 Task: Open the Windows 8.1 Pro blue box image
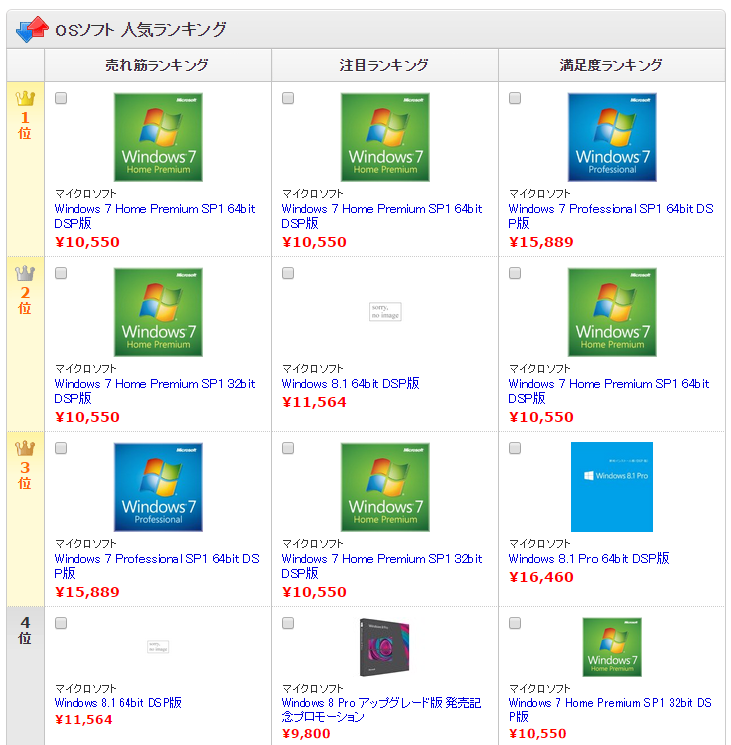click(x=612, y=487)
